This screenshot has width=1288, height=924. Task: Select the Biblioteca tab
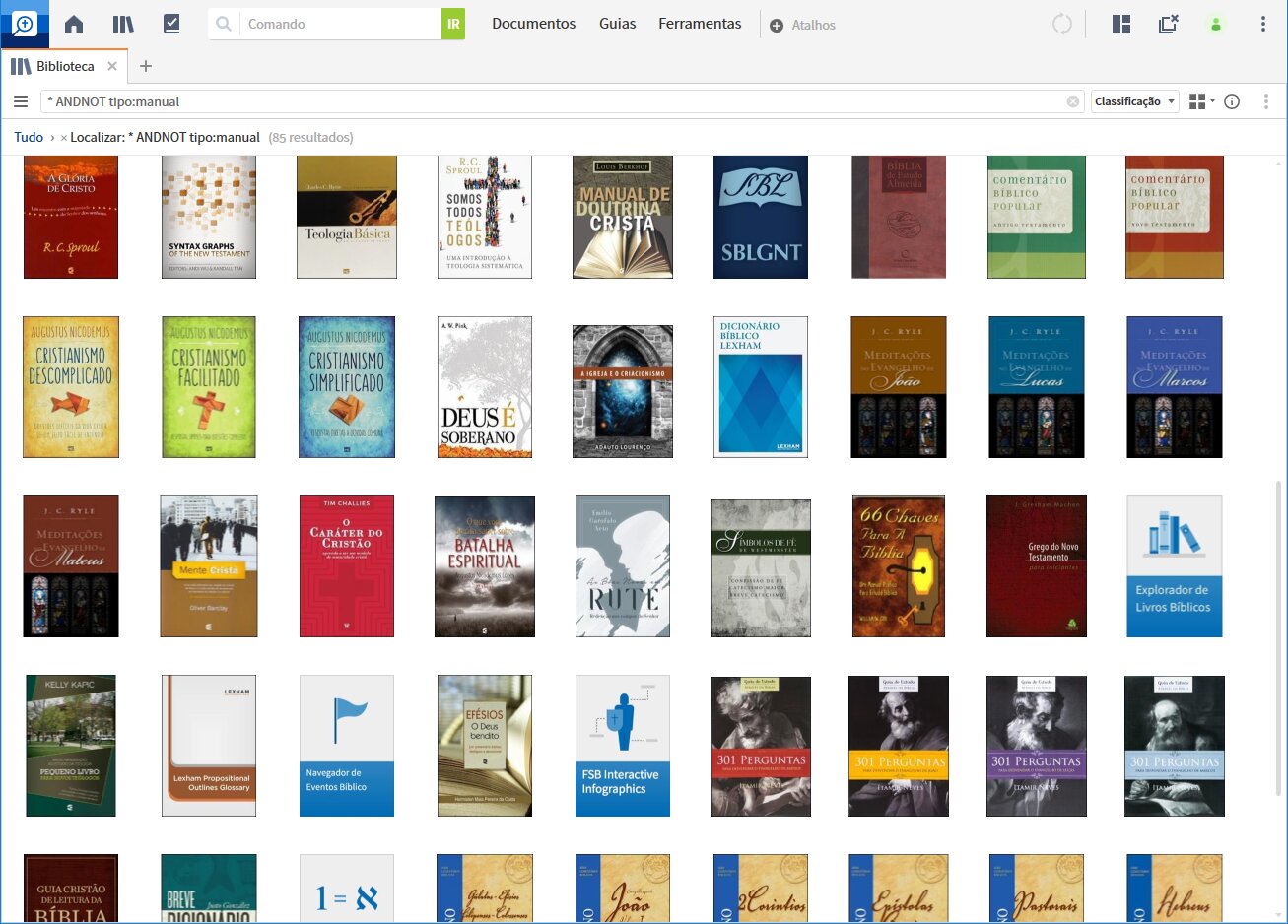point(65,66)
